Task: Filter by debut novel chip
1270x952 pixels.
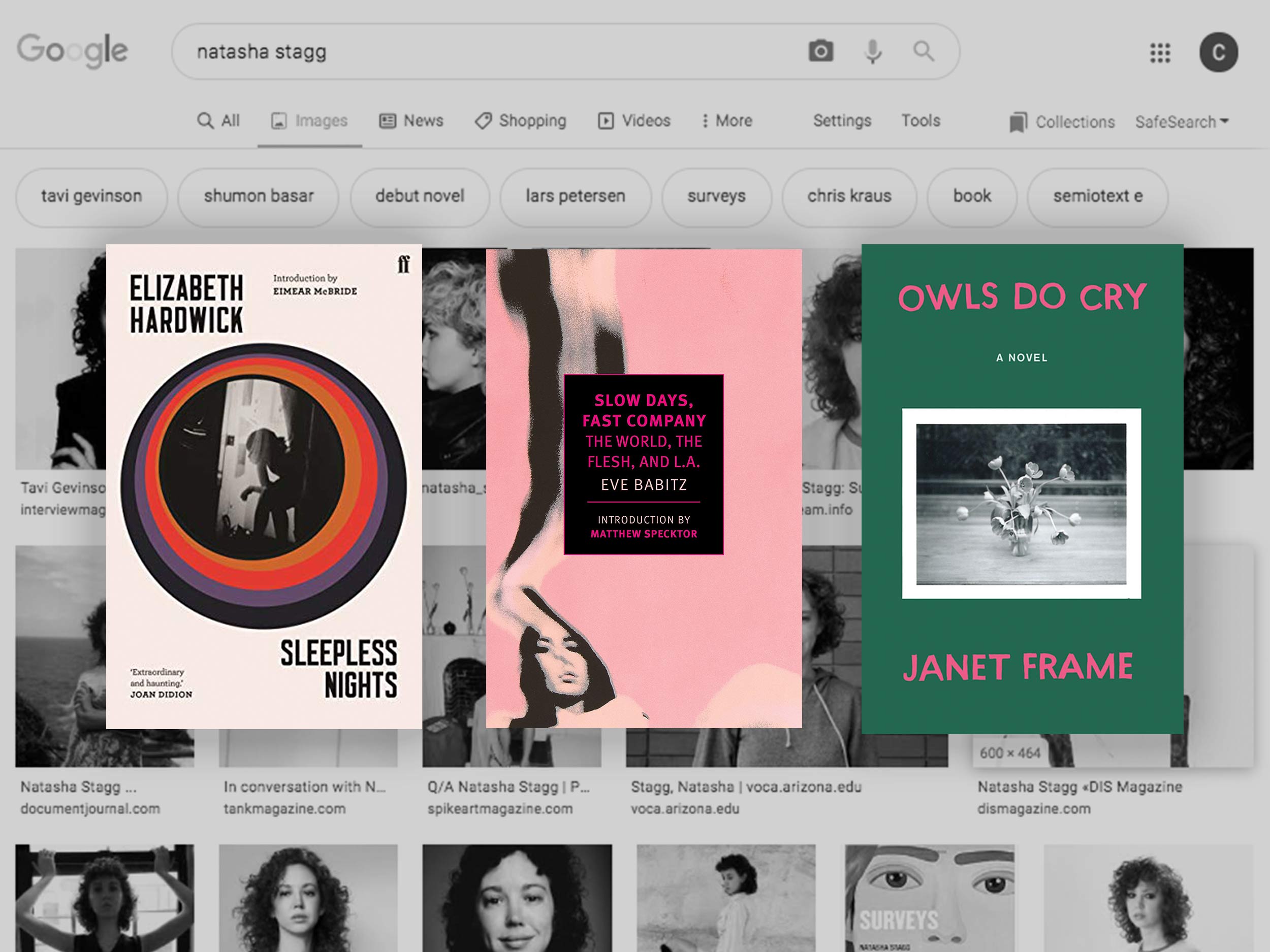Action: 420,197
